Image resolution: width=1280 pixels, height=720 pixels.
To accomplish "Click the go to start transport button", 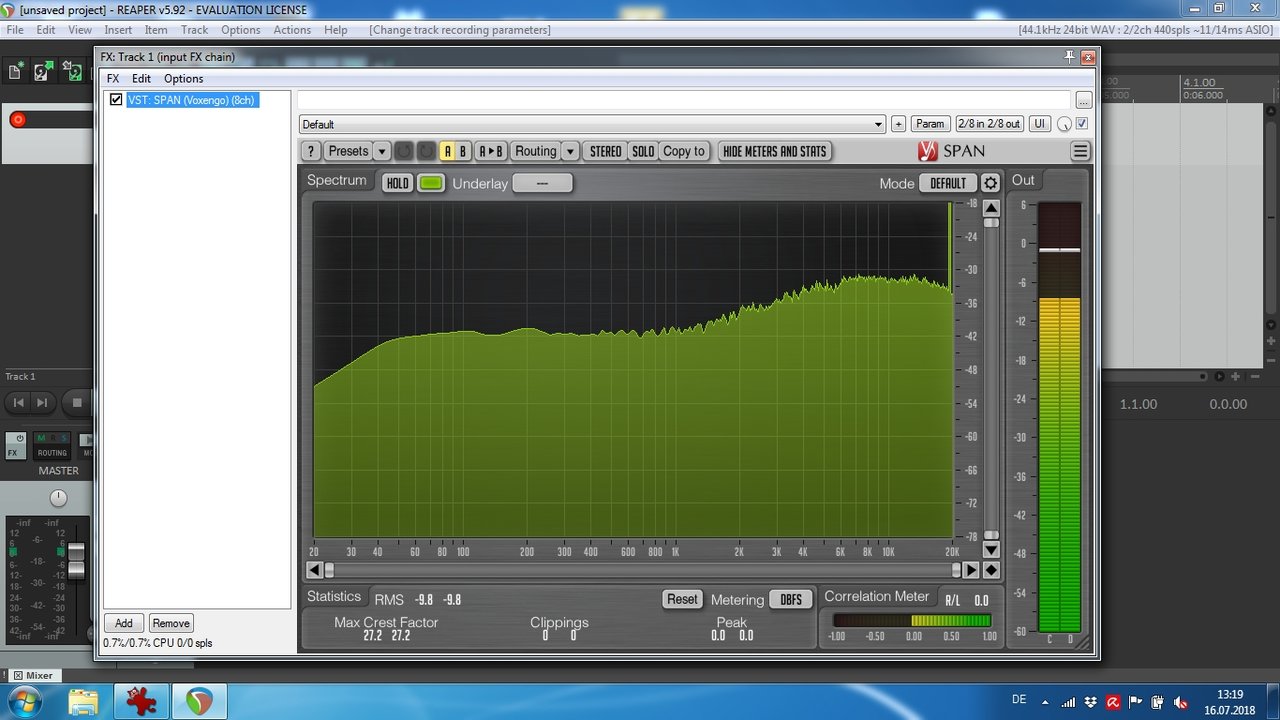I will [17, 402].
